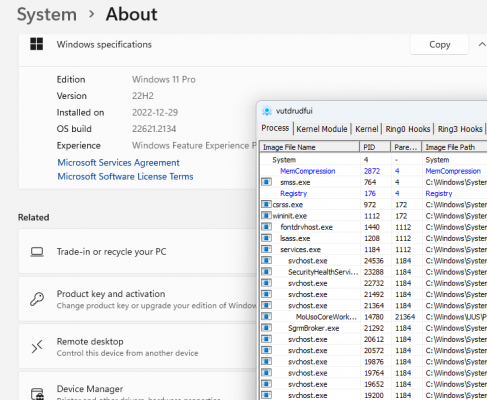Viewport: 487px width, 400px height.
Task: Click the process icon of lsass.exe
Action: tap(266, 238)
